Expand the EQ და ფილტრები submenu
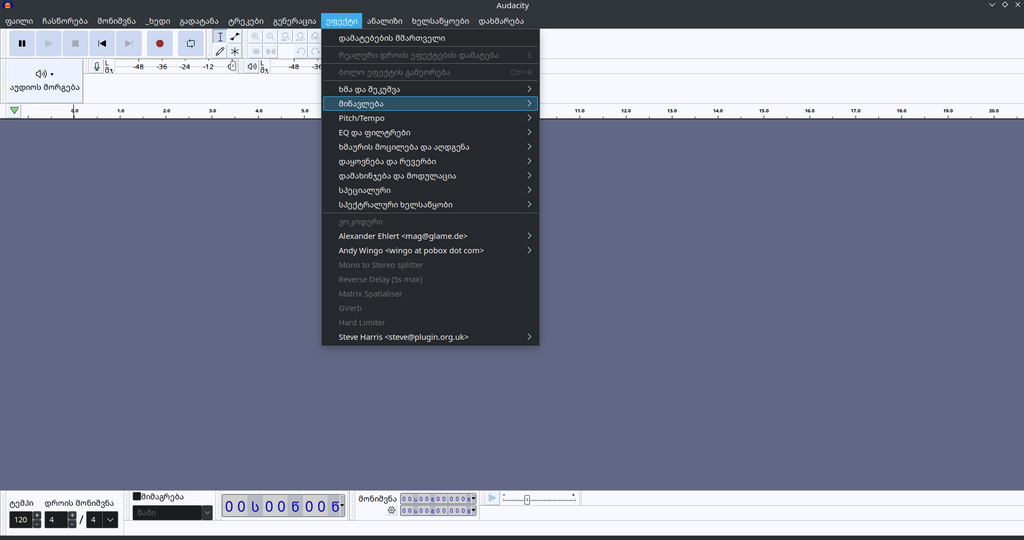The width and height of the screenshot is (1024, 540). point(430,132)
